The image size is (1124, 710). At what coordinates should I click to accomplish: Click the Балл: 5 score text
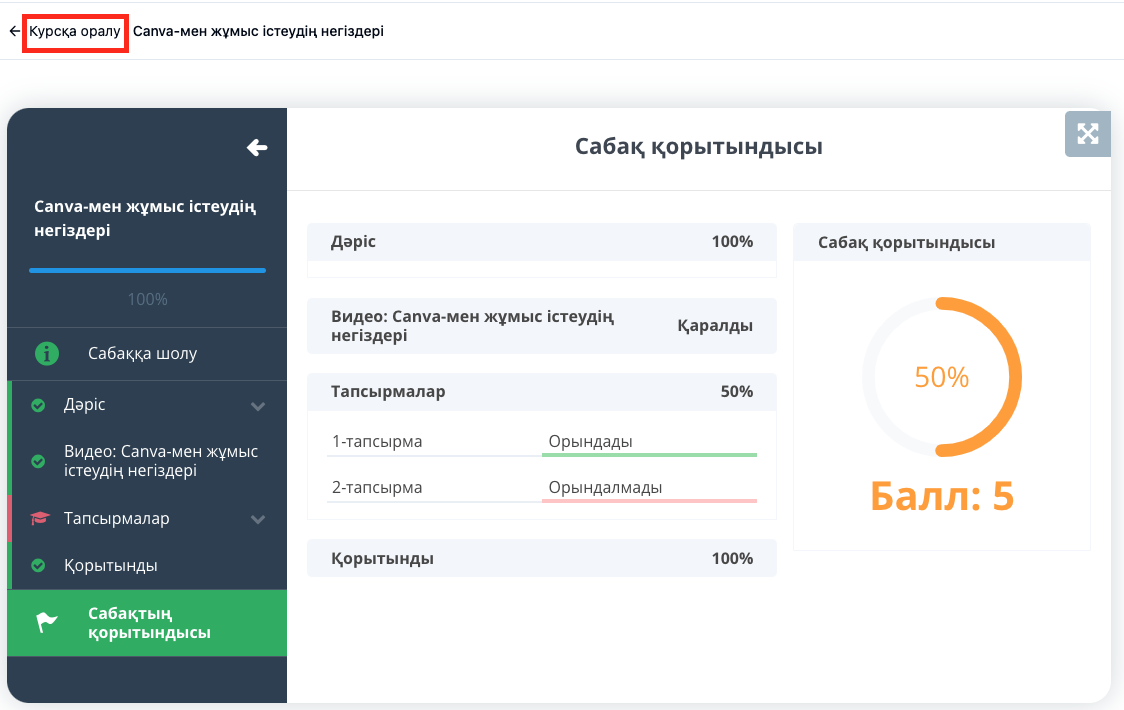tap(942, 496)
